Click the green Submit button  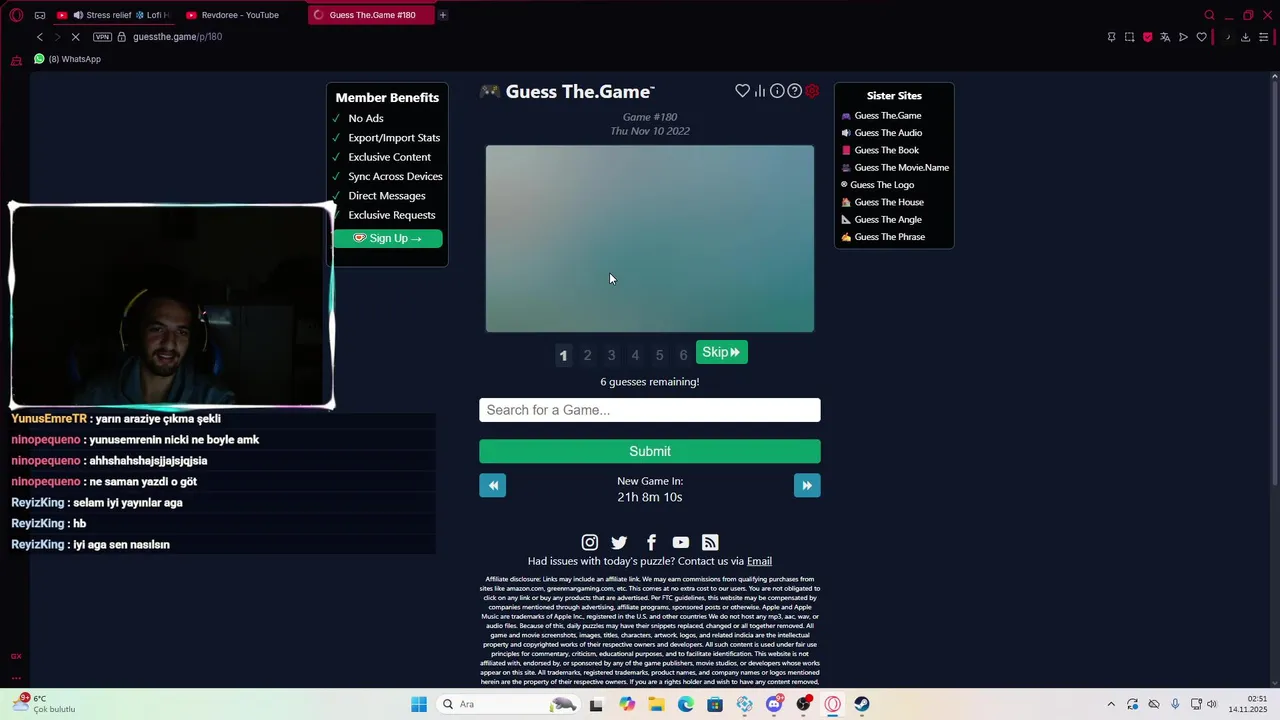(x=650, y=451)
